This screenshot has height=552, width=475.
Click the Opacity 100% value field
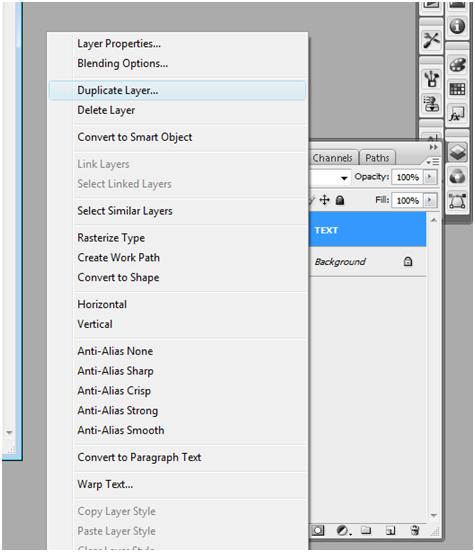click(408, 177)
